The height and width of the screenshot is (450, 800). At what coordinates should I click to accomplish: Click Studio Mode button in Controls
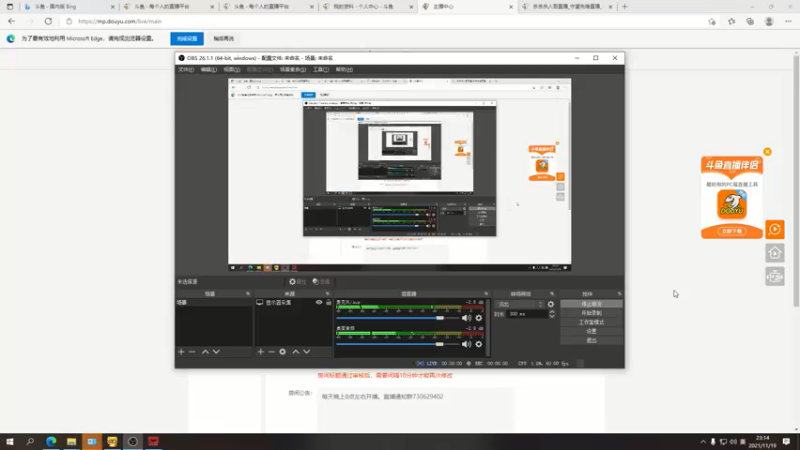click(591, 322)
